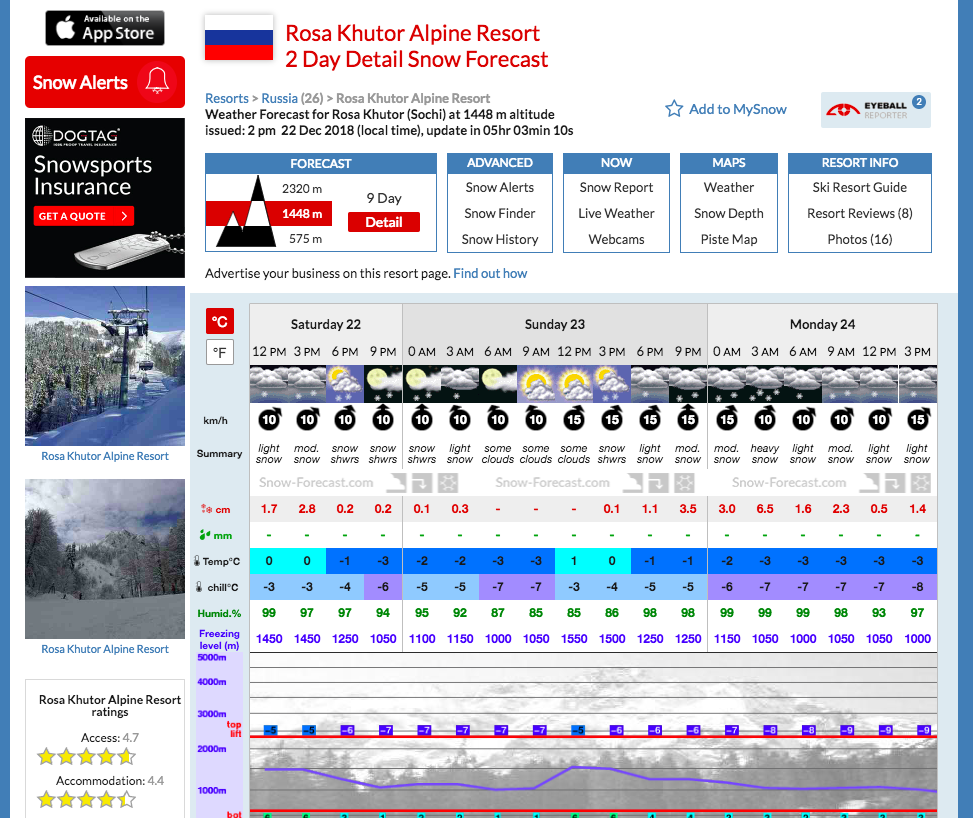Open the Ski Resort Guide

pos(859,187)
